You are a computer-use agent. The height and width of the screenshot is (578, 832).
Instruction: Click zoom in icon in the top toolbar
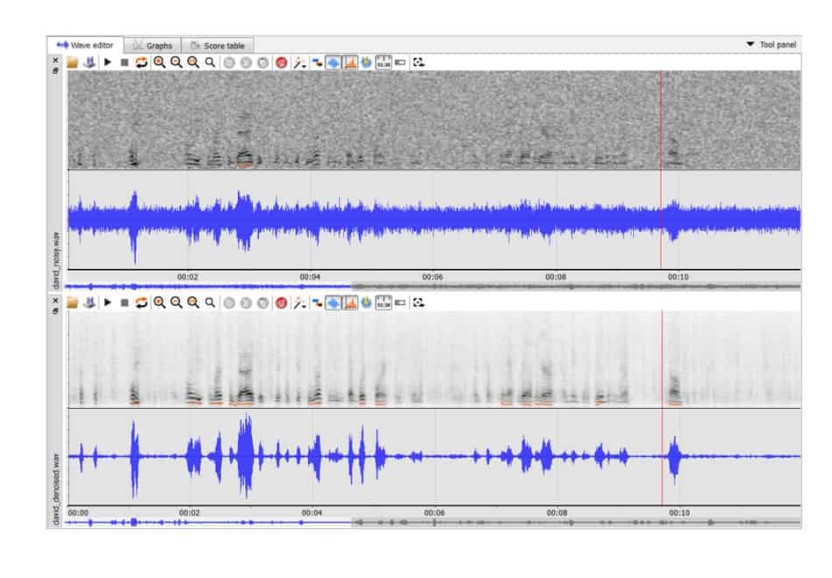(159, 62)
